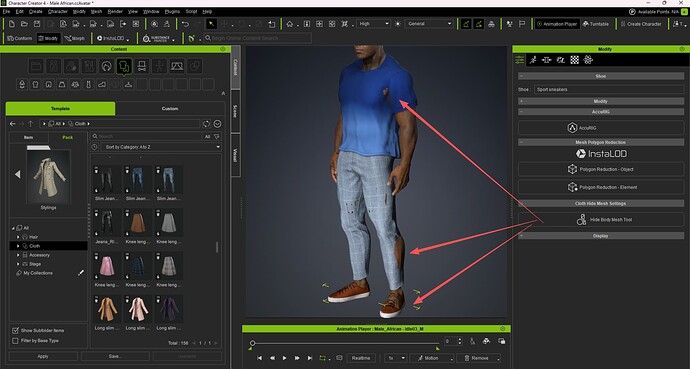Click the Save Project disk icon
This screenshot has width=690, height=369.
pos(37,24)
